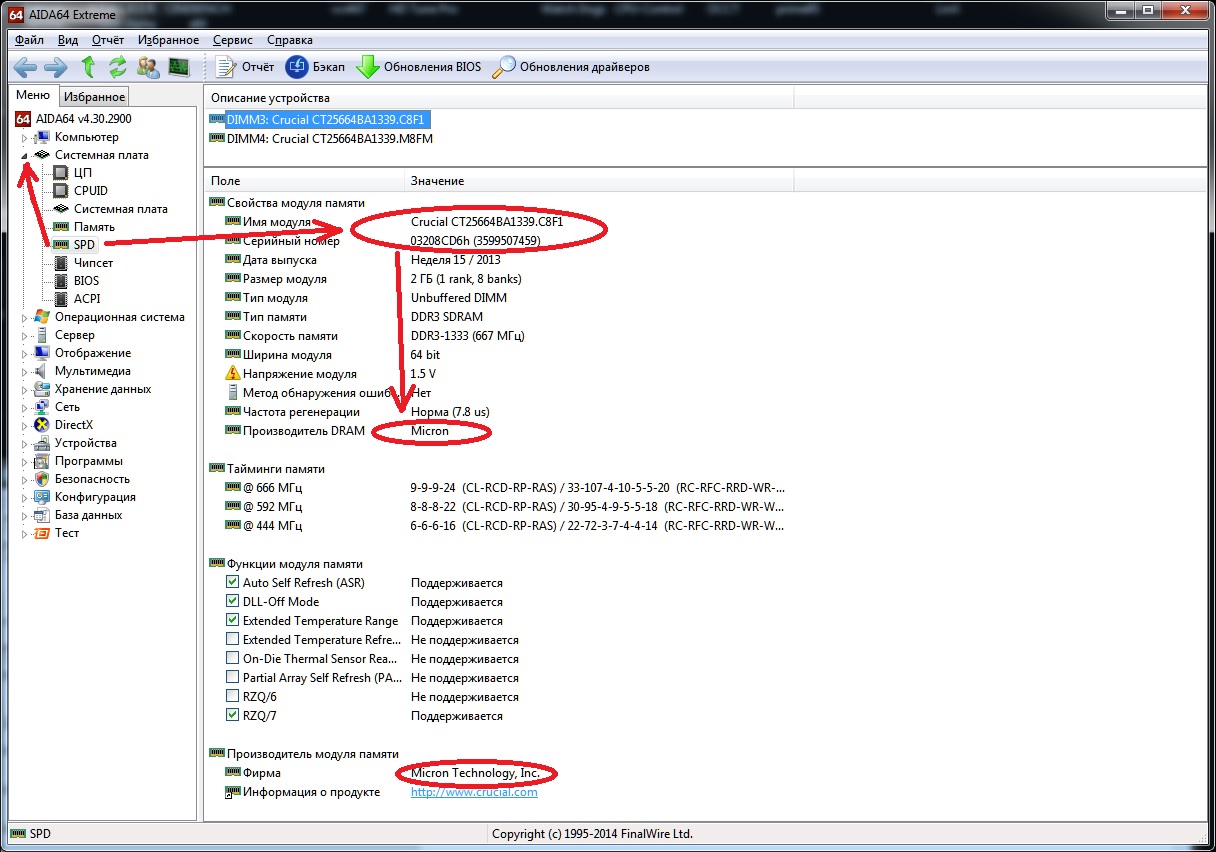The image size is (1216, 852).
Task: Open the Вид menu
Action: [x=68, y=40]
